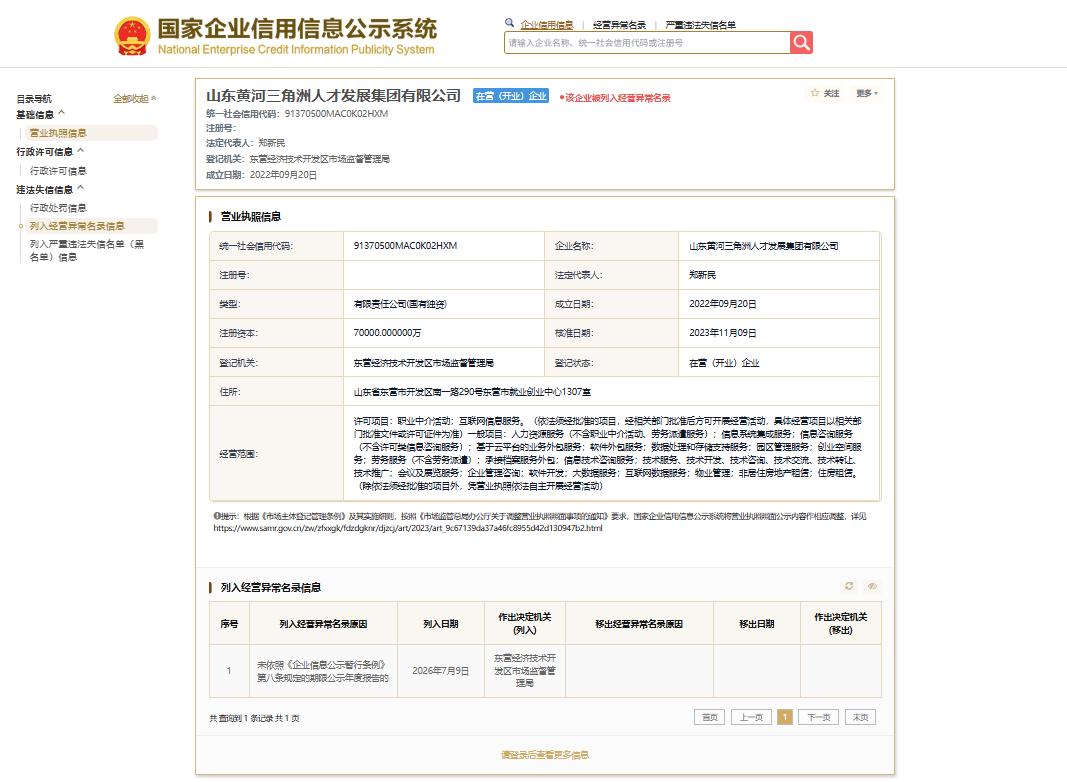Screen dimensions: 1067x782
Task: Toggle the eye icon in 列入经营异常名录信息 header
Action: (x=872, y=586)
